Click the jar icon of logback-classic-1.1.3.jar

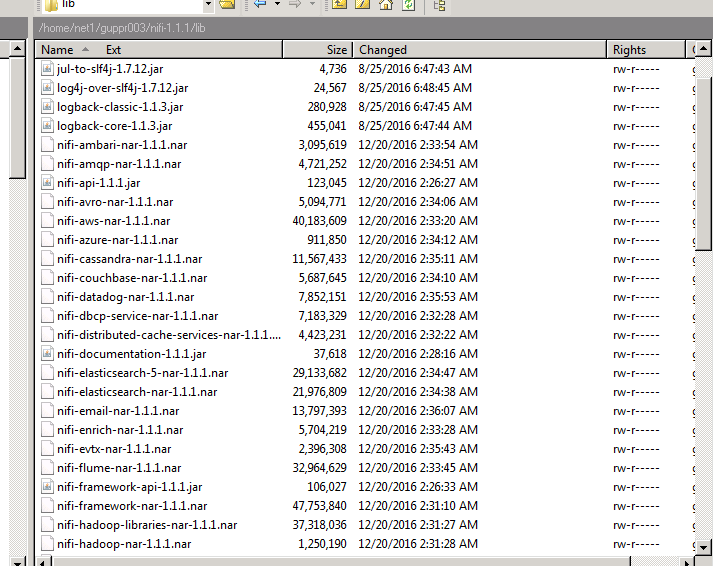click(47, 107)
